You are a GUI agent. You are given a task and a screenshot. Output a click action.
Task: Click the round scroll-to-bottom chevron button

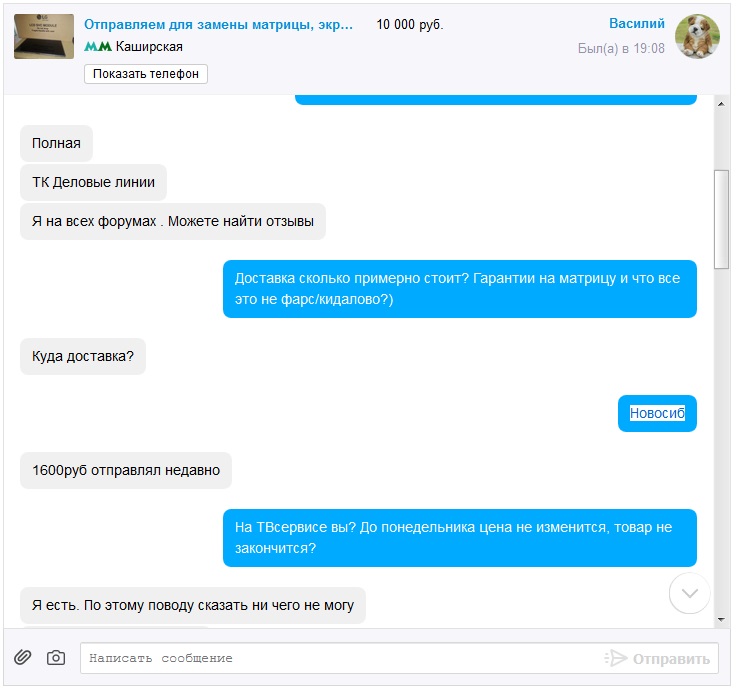pyautogui.click(x=689, y=593)
